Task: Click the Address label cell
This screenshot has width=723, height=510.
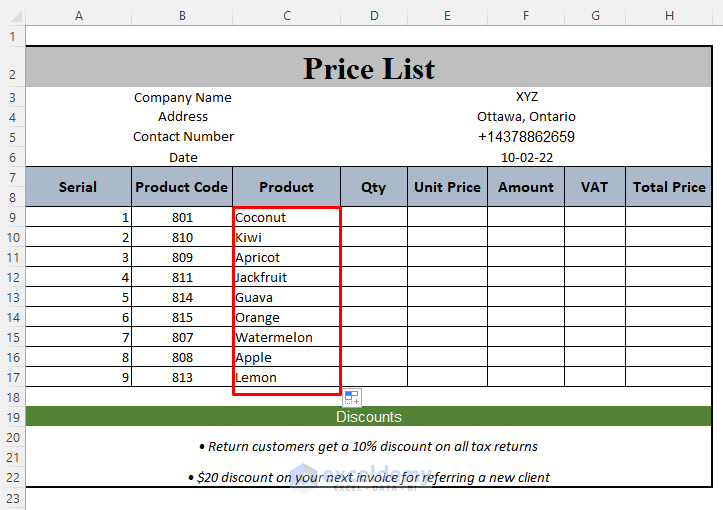Action: click(183, 117)
